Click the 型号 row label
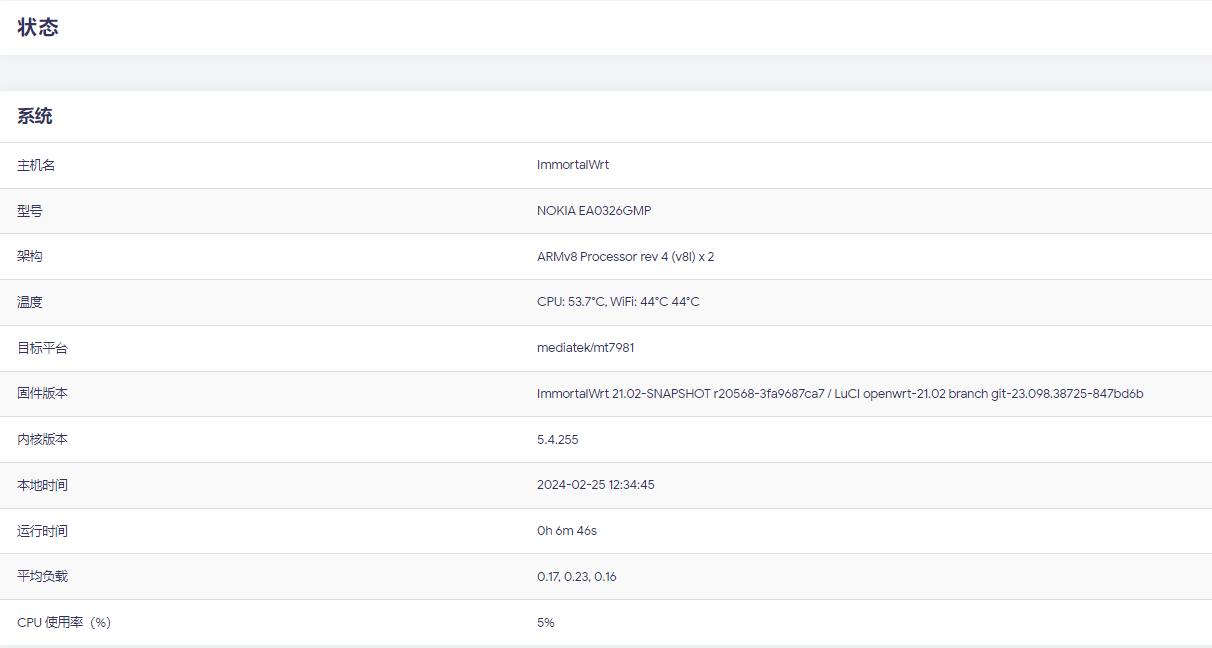The height and width of the screenshot is (648, 1212). (30, 211)
